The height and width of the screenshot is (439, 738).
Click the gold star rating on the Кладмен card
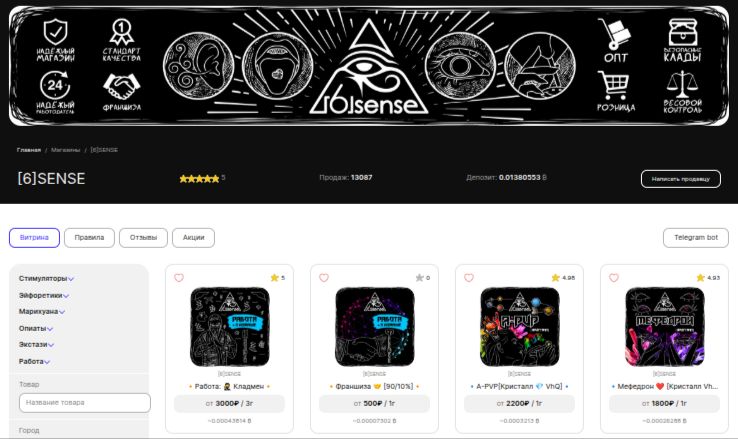coord(274,278)
